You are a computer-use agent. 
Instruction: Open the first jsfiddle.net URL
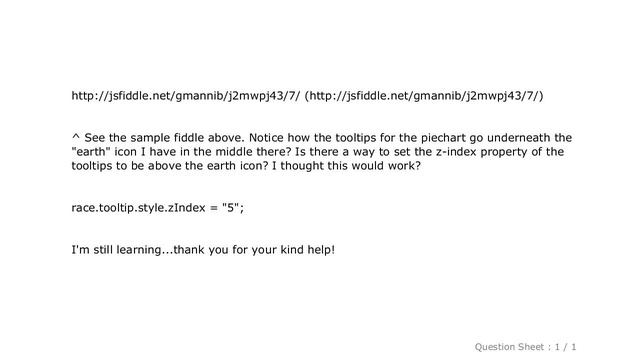pos(186,96)
